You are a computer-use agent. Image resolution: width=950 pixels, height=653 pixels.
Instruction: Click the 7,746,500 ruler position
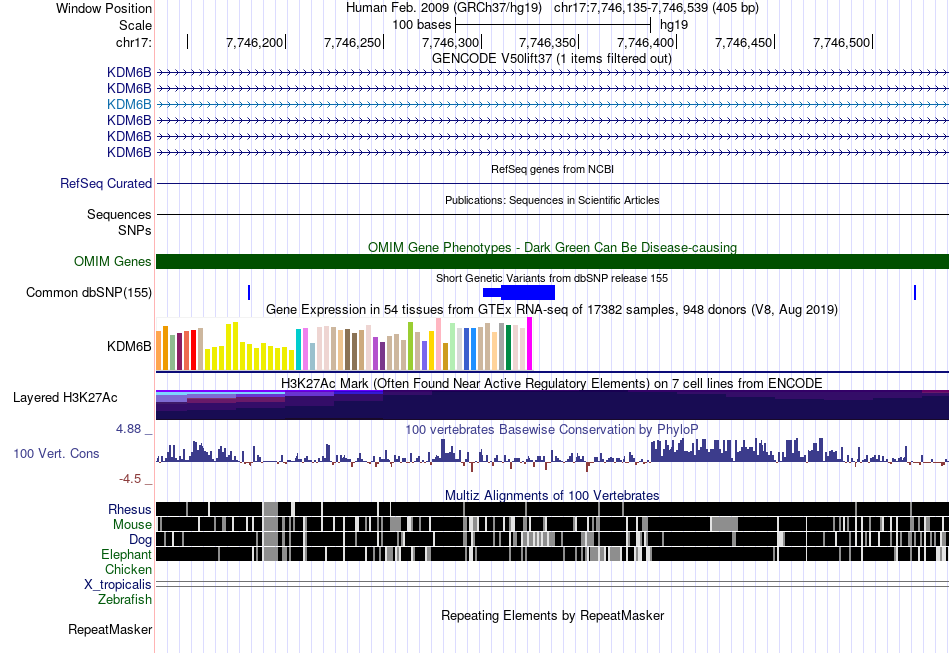842,42
